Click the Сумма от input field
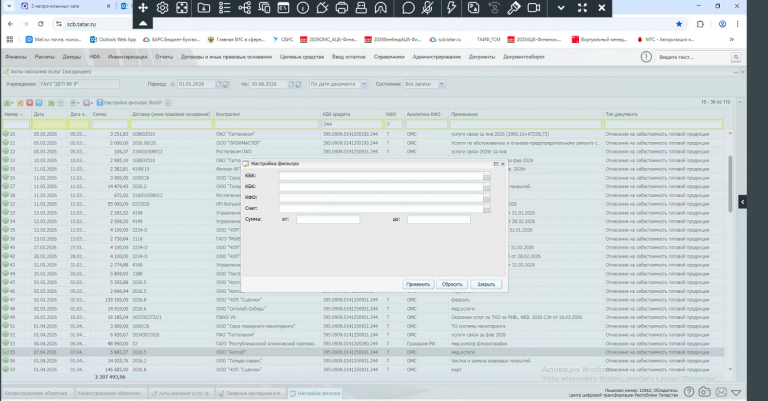768x401 pixels. [328, 219]
